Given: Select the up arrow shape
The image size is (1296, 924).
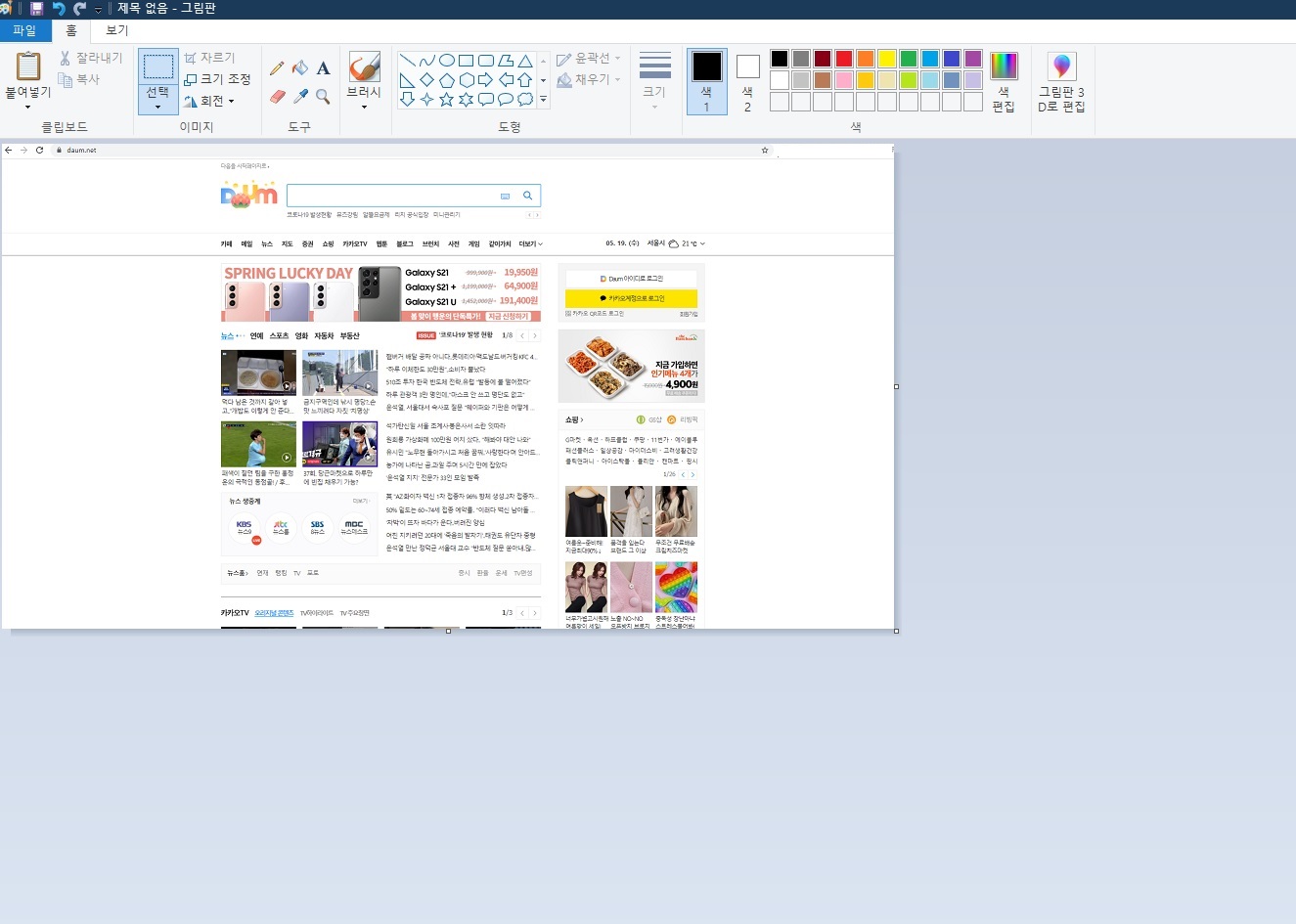Looking at the screenshot, I should click(525, 80).
